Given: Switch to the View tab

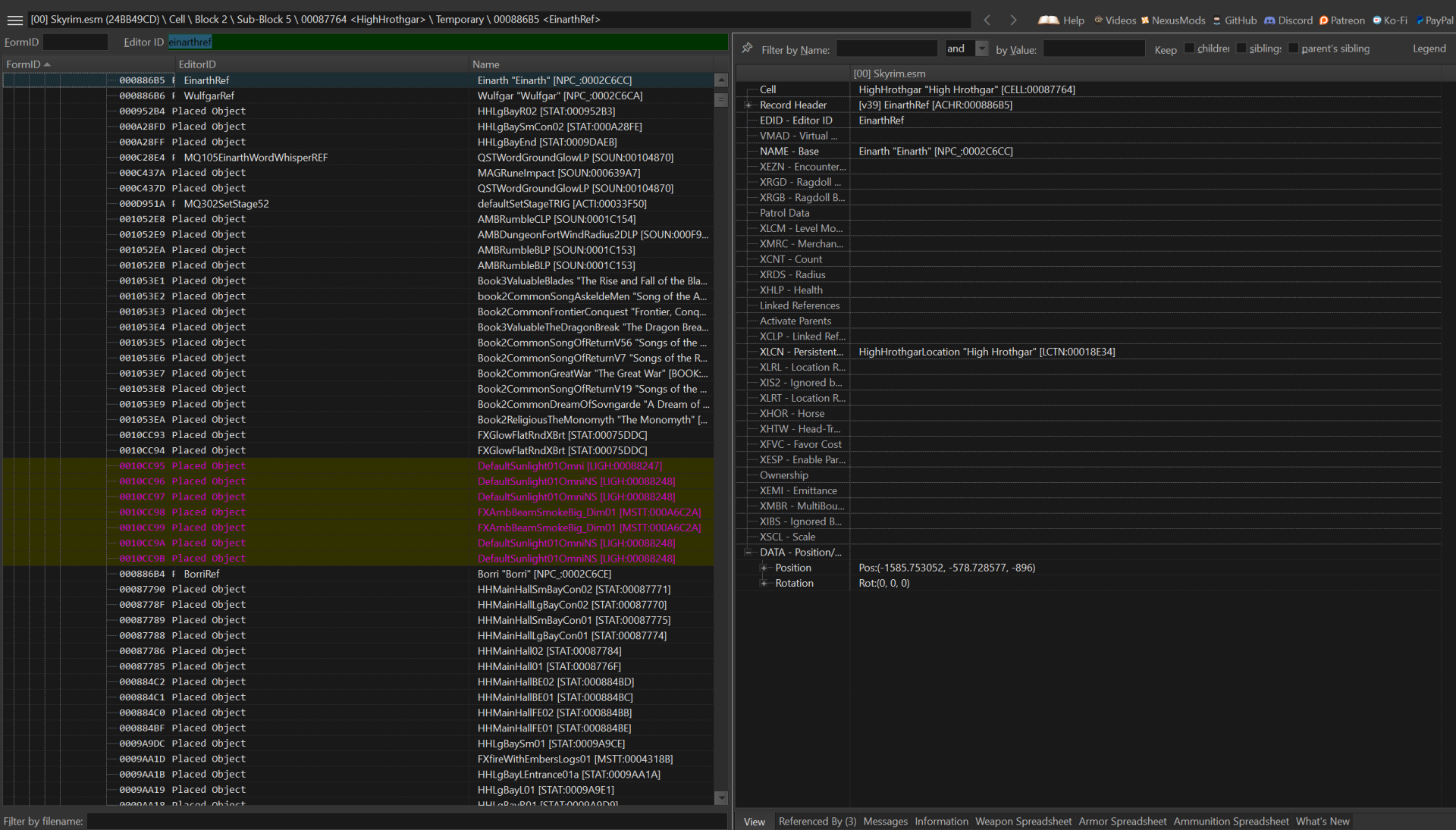Looking at the screenshot, I should pos(755,822).
